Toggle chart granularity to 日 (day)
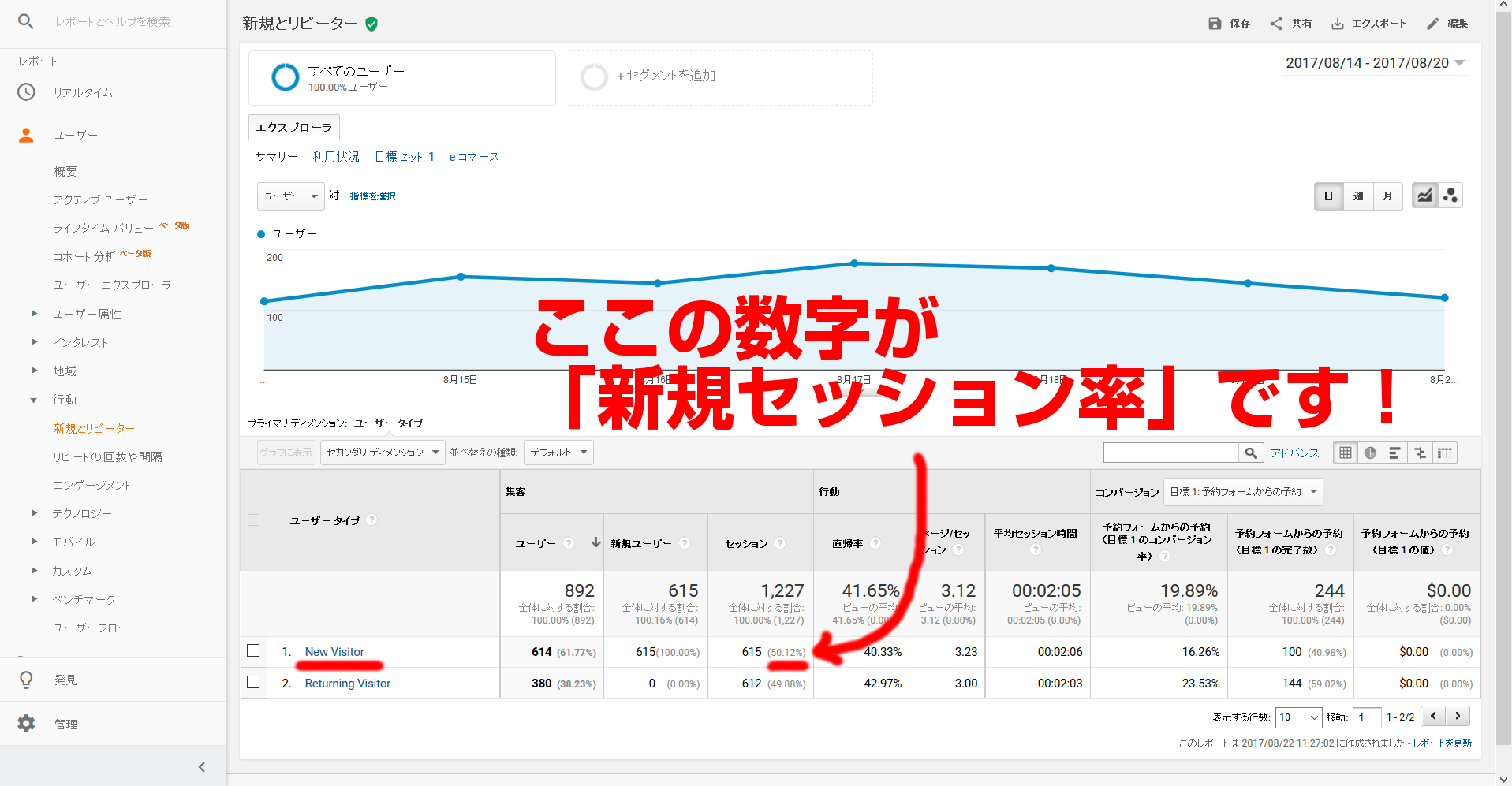The width and height of the screenshot is (1512, 786). (1328, 196)
